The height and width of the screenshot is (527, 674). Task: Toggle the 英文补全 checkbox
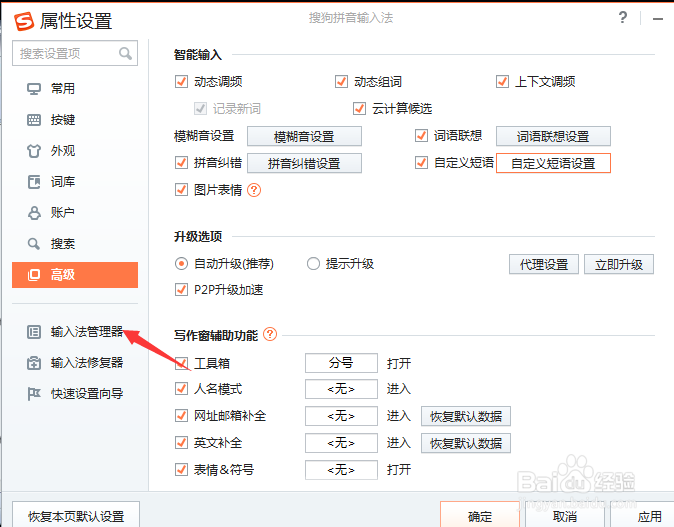tap(181, 442)
